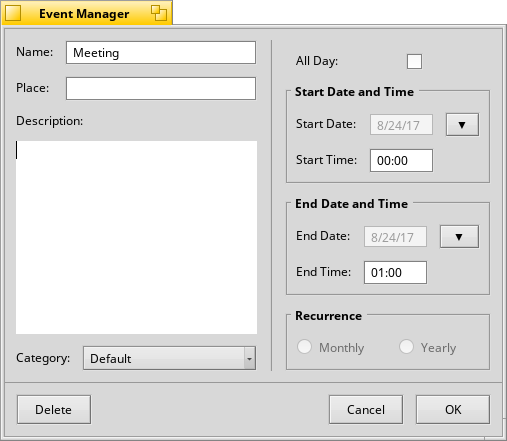Click the zoom icon in Event Manager tab
507x441 pixels.
click(x=159, y=13)
